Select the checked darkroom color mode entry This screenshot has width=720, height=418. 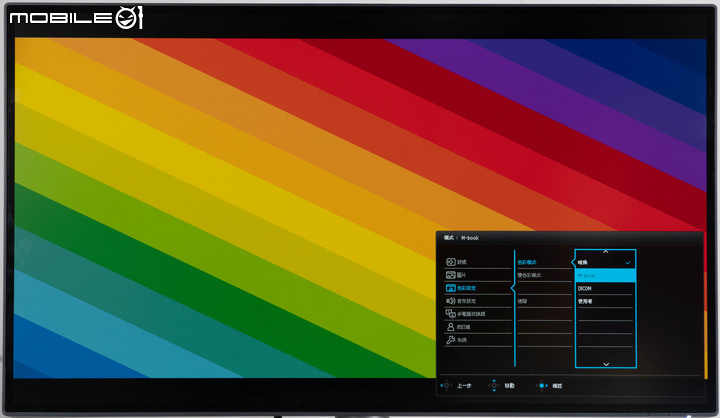tap(605, 262)
